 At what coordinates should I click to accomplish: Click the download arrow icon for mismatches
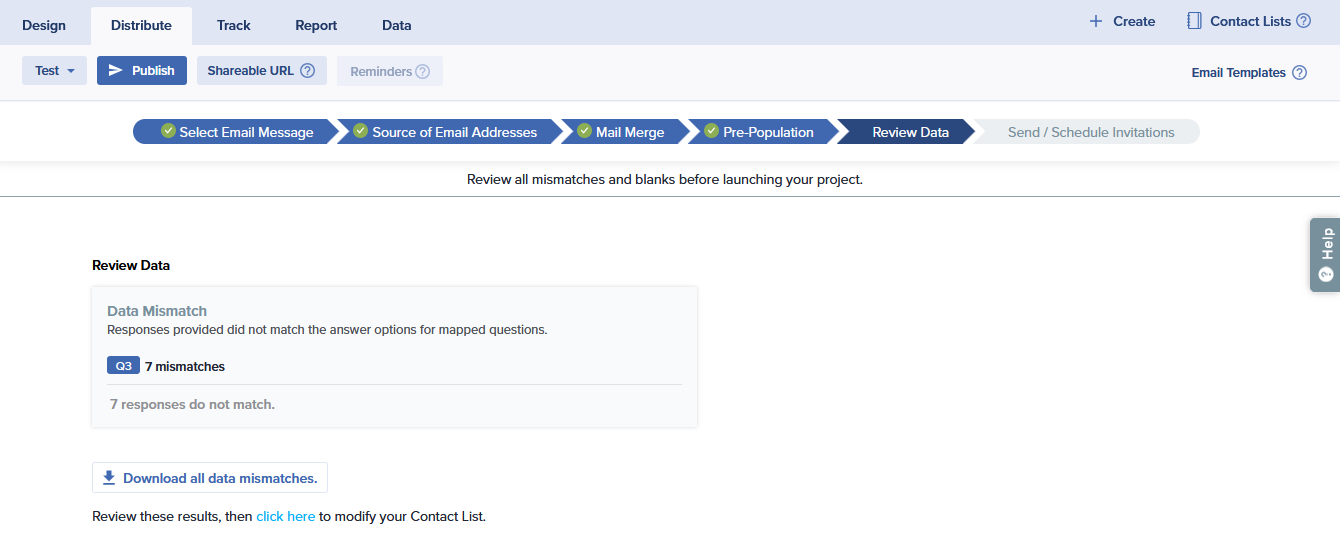(x=109, y=478)
